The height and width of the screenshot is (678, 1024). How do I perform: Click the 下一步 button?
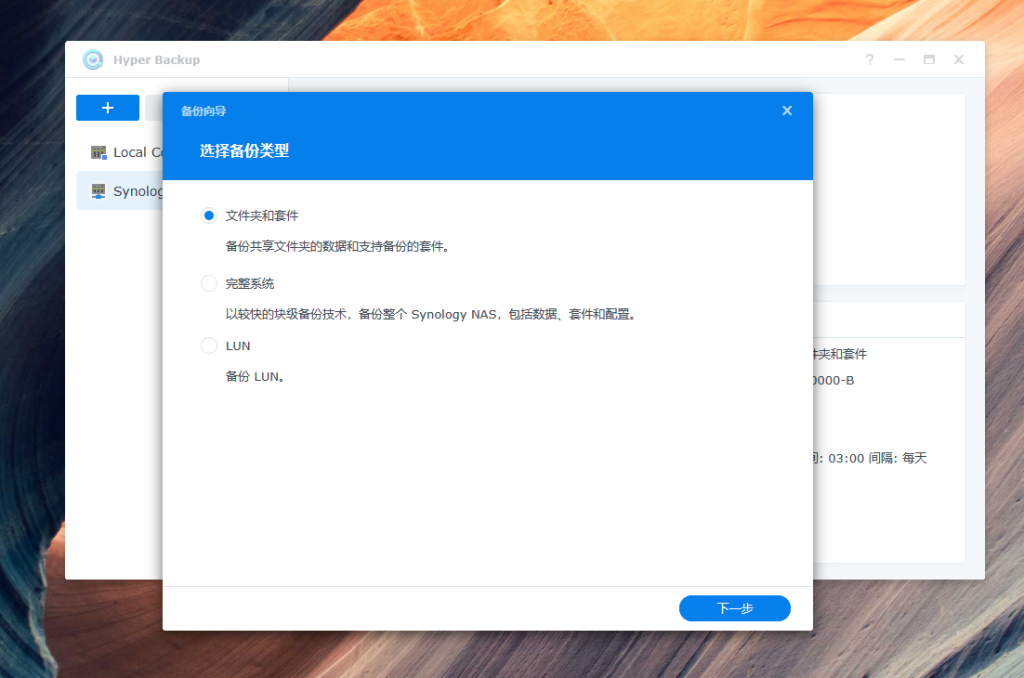pos(735,608)
